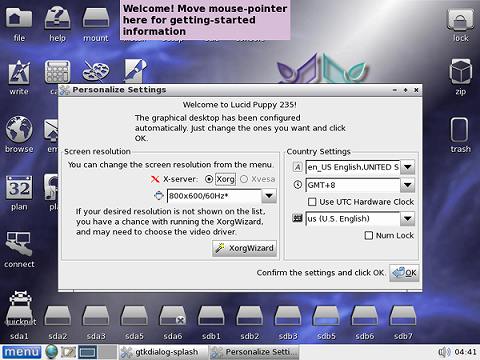Open the help desktop icon
Viewport: 480px width, 360px height.
(57, 19)
